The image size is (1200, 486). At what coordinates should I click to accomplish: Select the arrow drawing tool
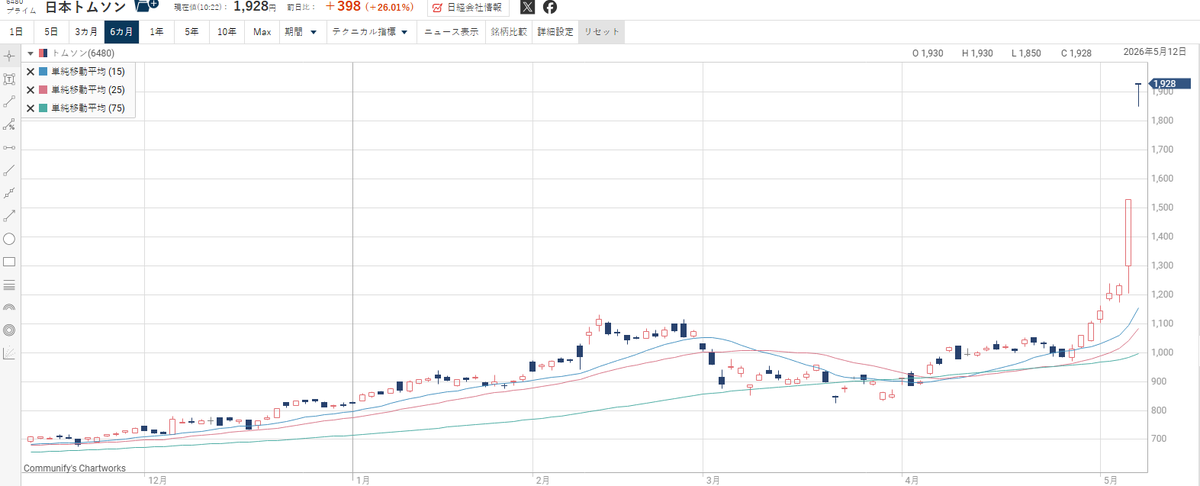pos(9,215)
